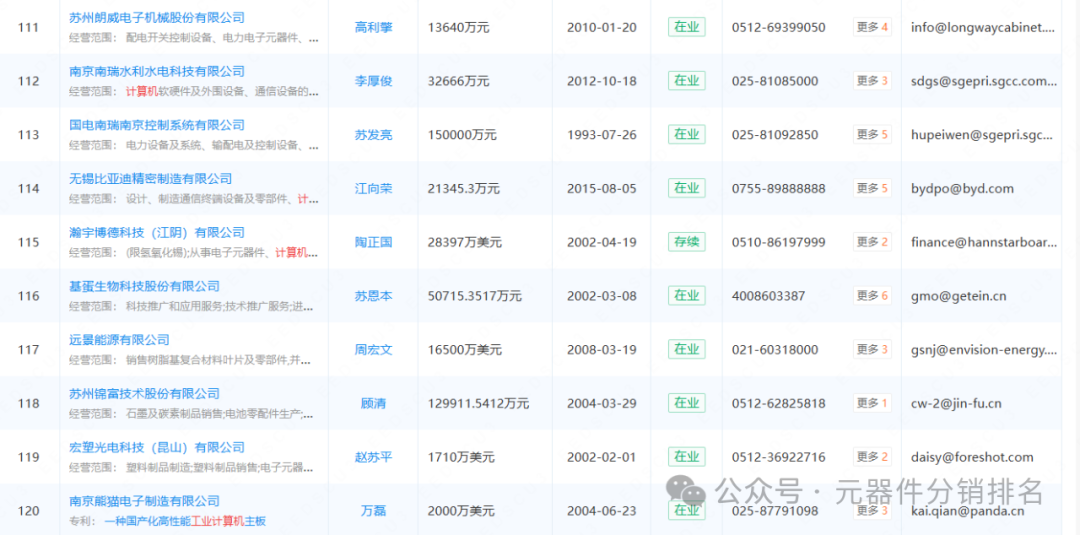The image size is (1080, 535).
Task: Open patent link 一种国产化高性能工业计算机主板
Action: (185, 521)
